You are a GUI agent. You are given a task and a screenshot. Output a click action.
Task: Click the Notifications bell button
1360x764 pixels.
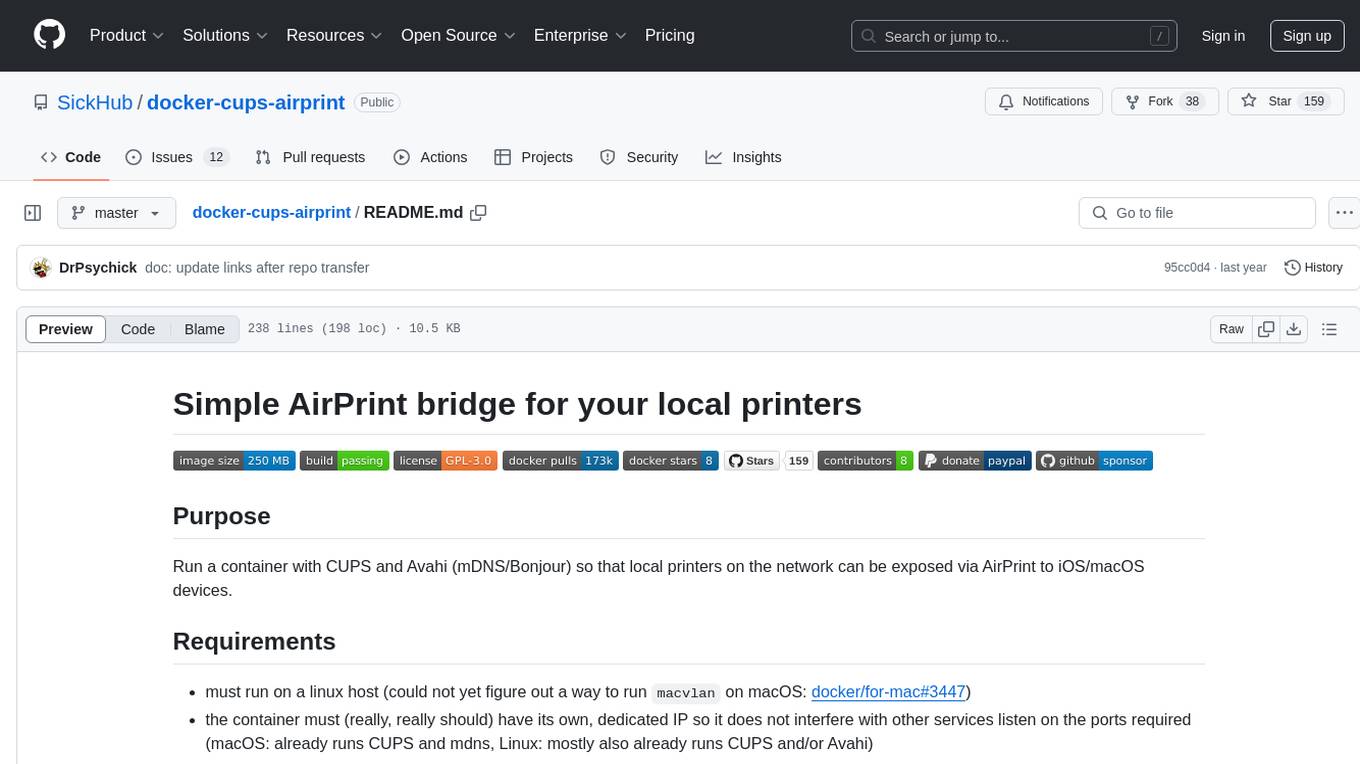coord(1044,102)
